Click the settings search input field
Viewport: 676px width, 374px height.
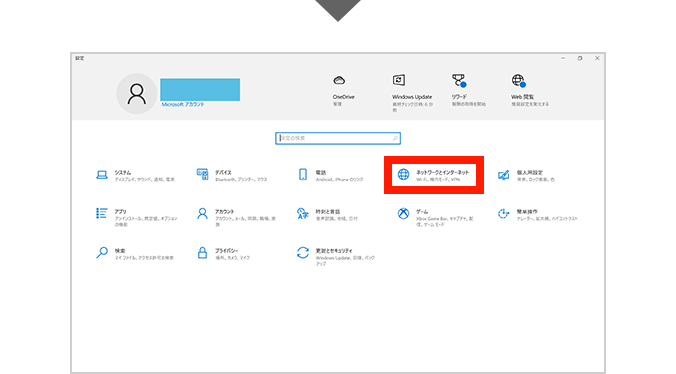click(x=338, y=138)
